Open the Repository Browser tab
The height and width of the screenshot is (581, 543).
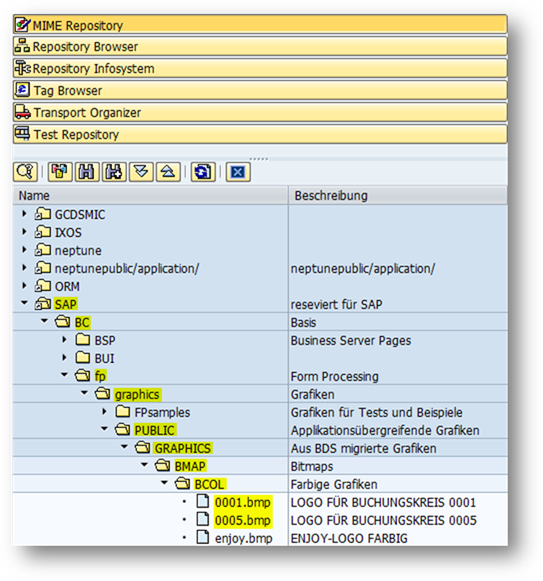coord(260,47)
